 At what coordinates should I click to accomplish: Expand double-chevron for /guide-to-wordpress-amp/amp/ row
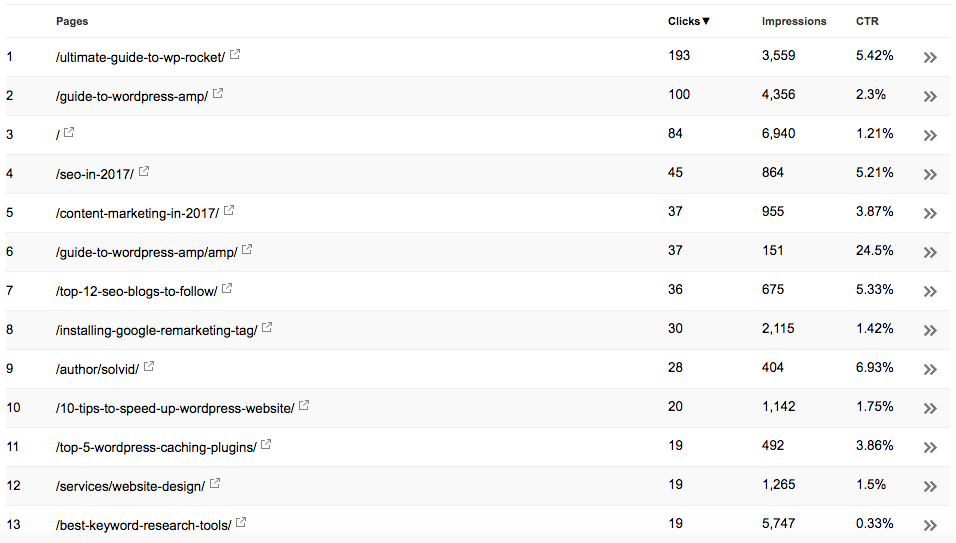930,252
